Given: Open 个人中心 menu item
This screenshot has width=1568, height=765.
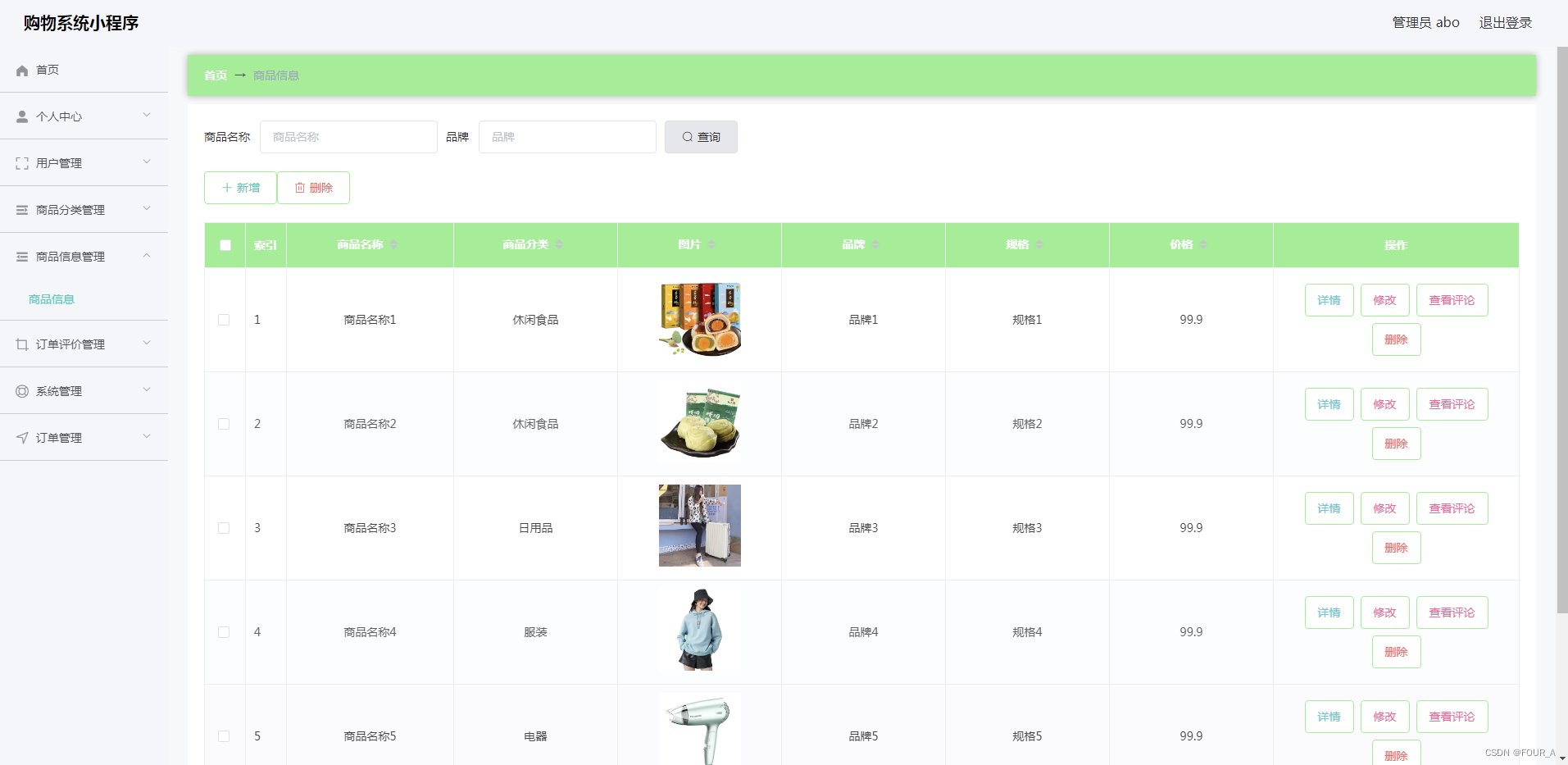Looking at the screenshot, I should 84,116.
